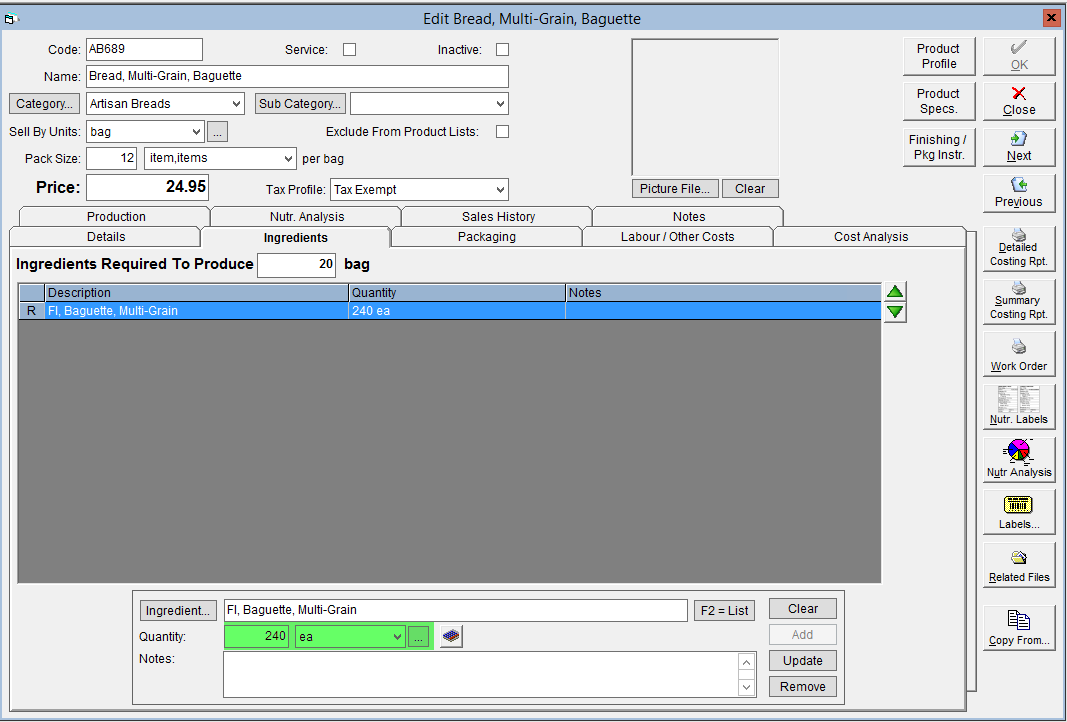This screenshot has height=722, width=1067.
Task: Switch to the Nutr. Analysis tab
Action: [x=307, y=216]
